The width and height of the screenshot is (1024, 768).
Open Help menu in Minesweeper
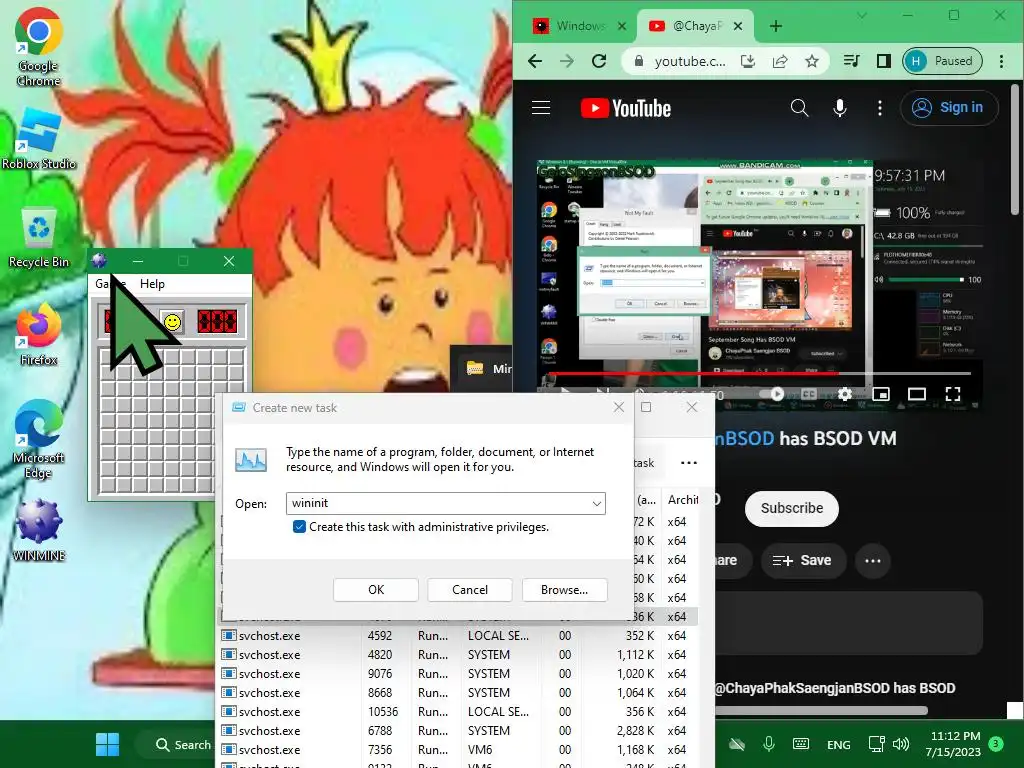(x=152, y=283)
